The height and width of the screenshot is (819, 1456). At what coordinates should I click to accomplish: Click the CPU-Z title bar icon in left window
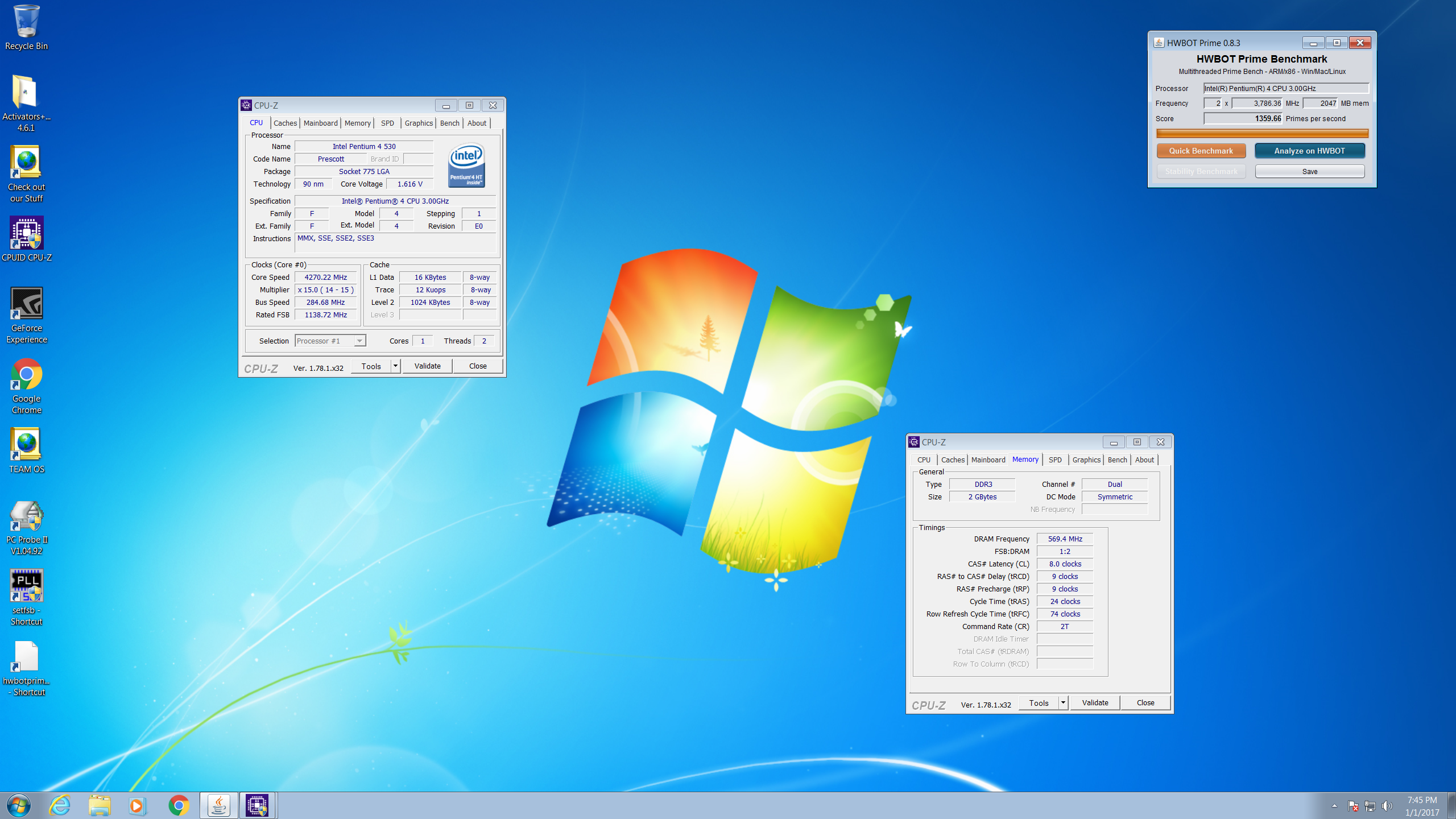(x=246, y=105)
